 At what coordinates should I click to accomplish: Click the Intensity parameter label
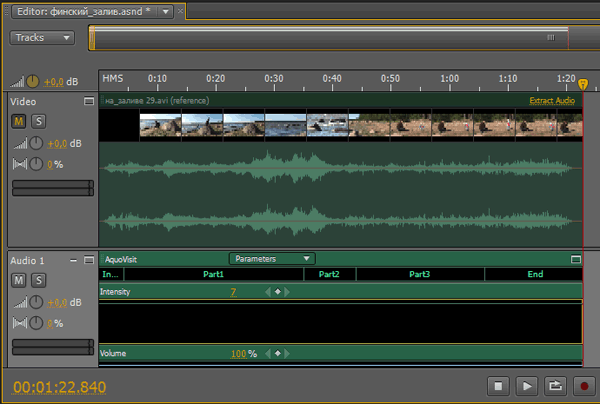[x=115, y=292]
